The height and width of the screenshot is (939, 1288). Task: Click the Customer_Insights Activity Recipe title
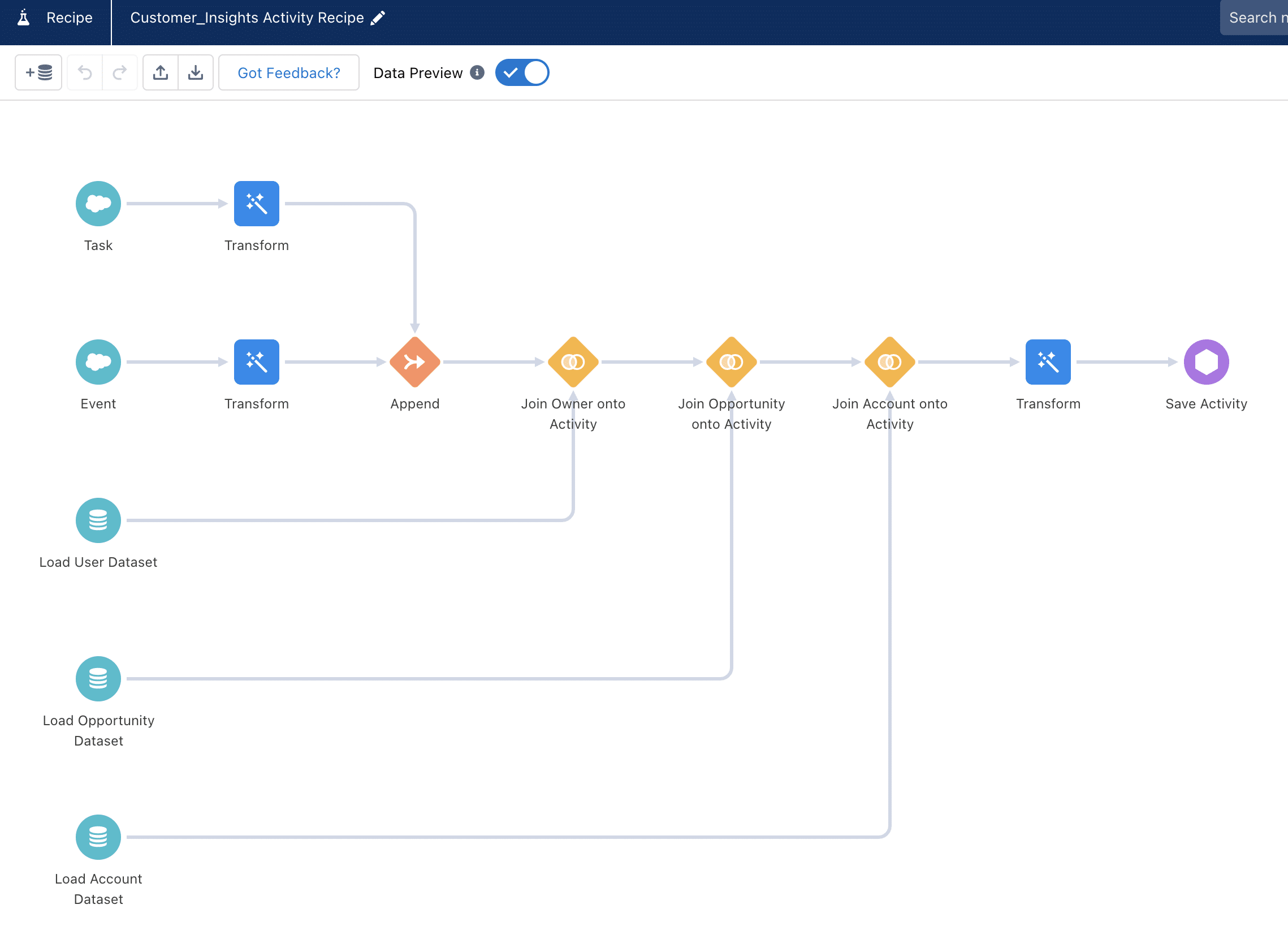click(247, 18)
